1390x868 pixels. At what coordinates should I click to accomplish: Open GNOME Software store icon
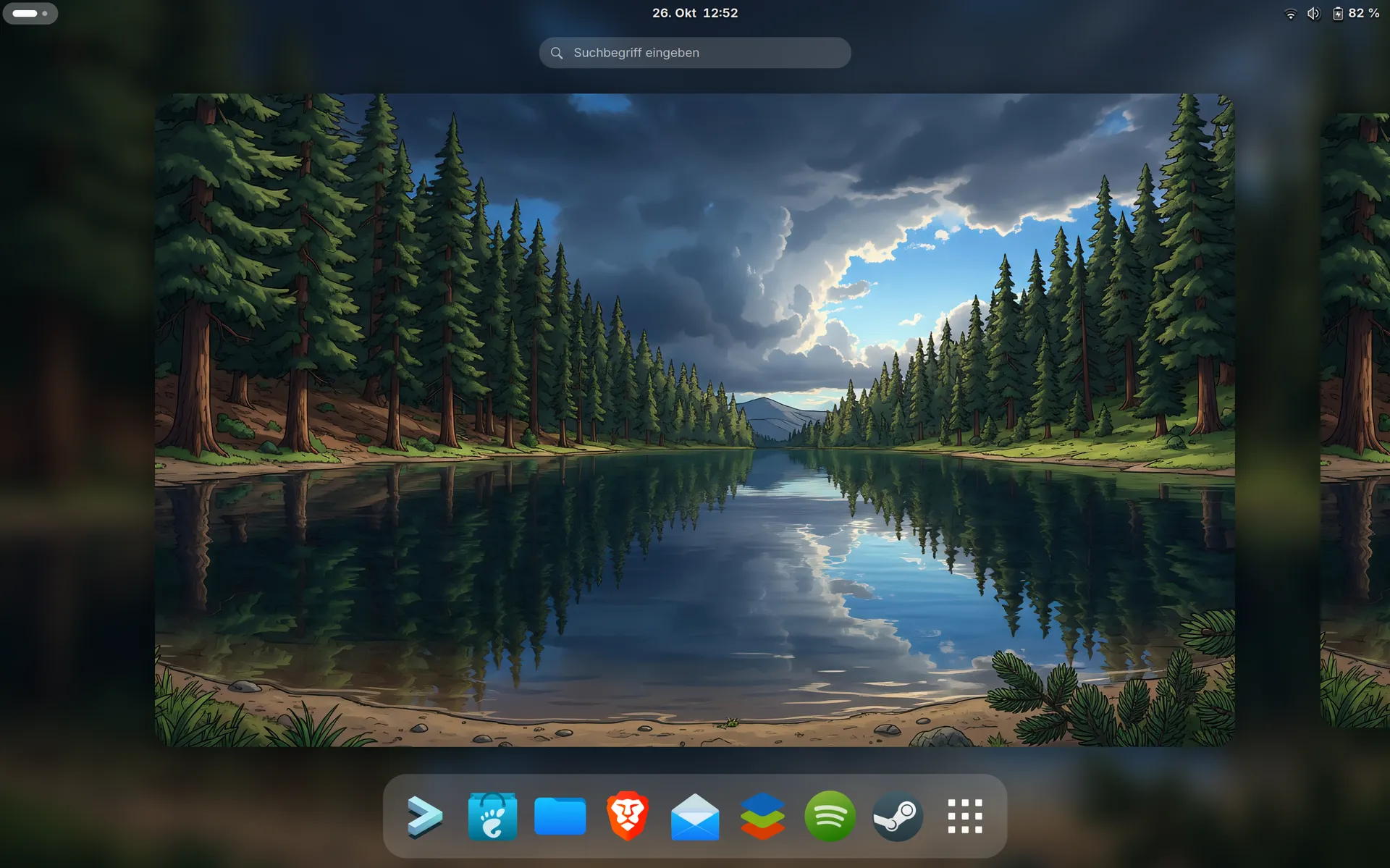[x=492, y=817]
